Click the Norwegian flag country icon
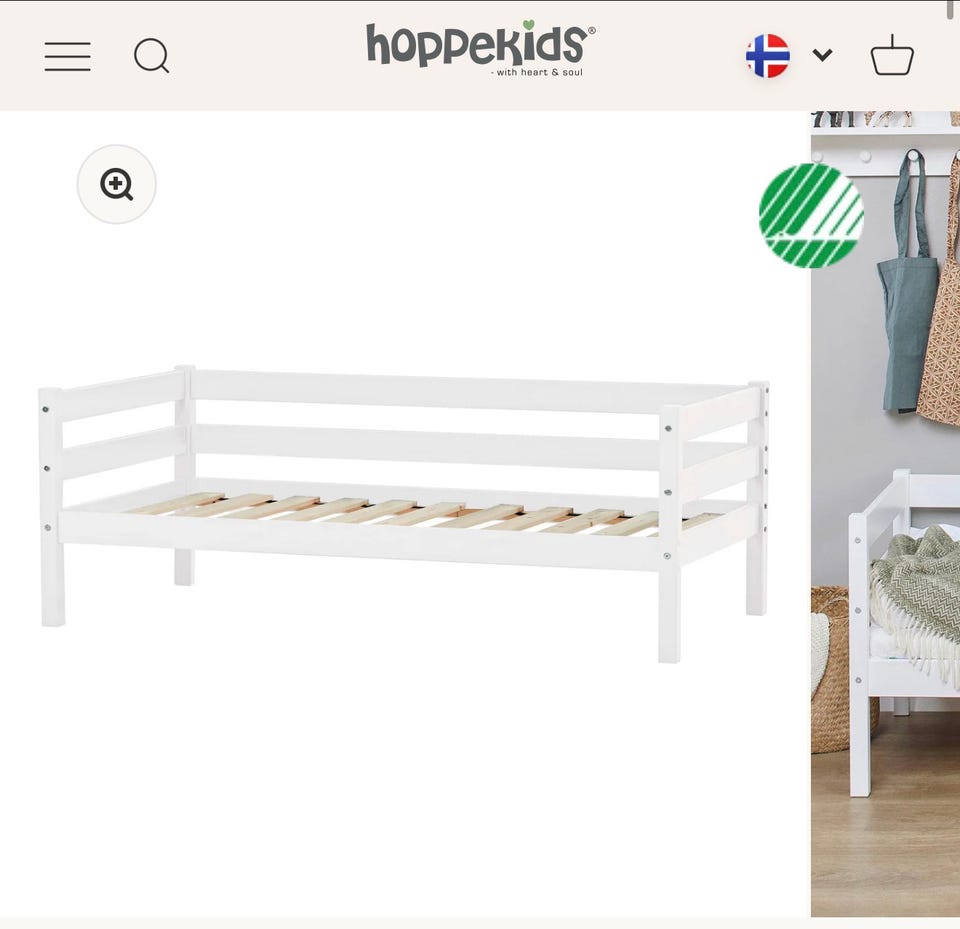Image resolution: width=960 pixels, height=929 pixels. (768, 56)
